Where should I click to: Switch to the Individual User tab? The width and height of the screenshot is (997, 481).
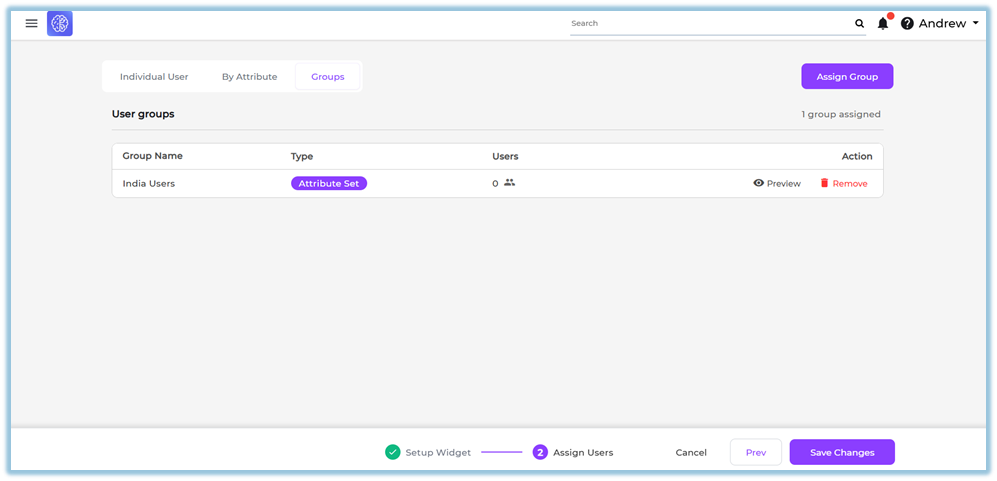click(154, 77)
